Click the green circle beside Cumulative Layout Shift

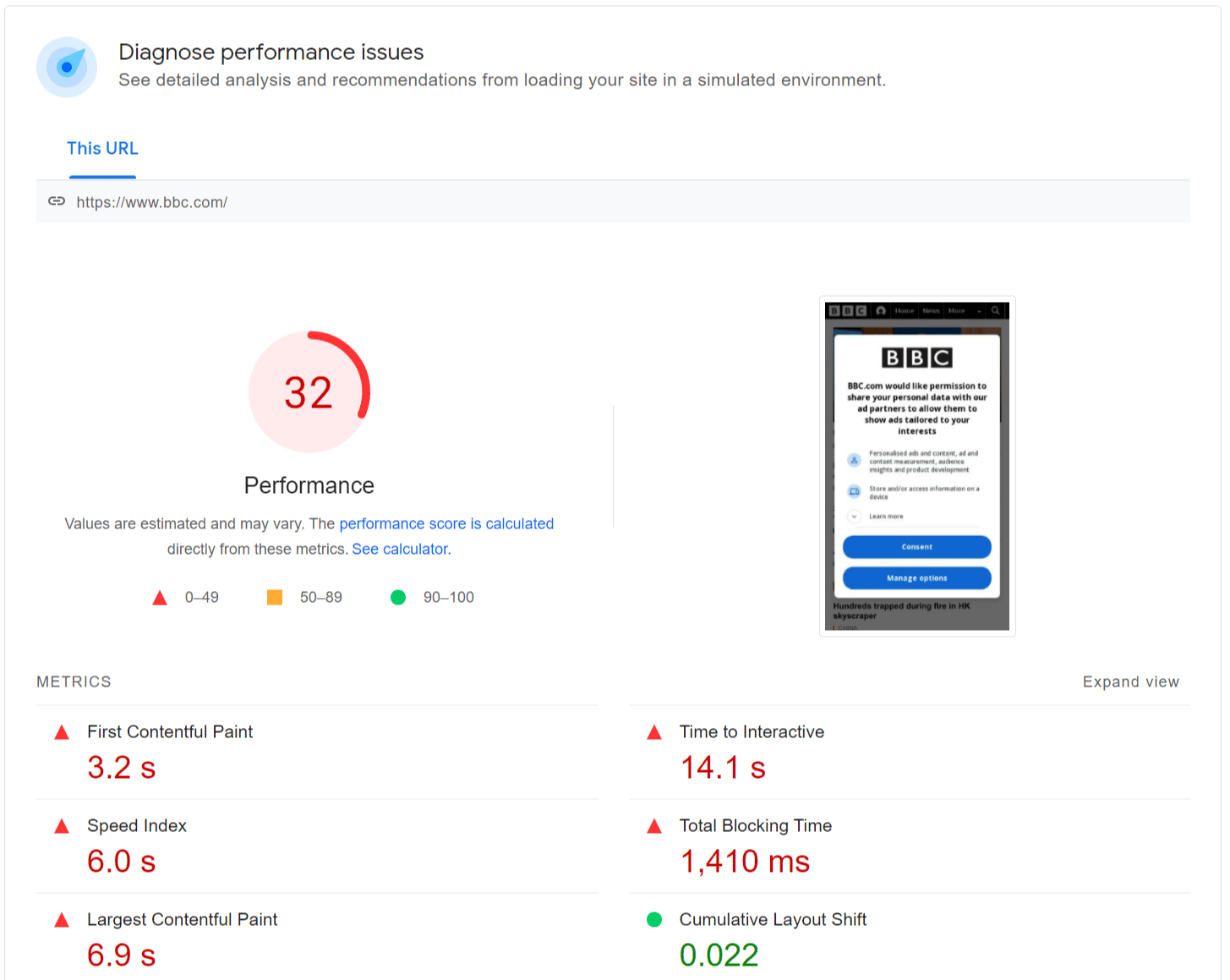tap(654, 919)
